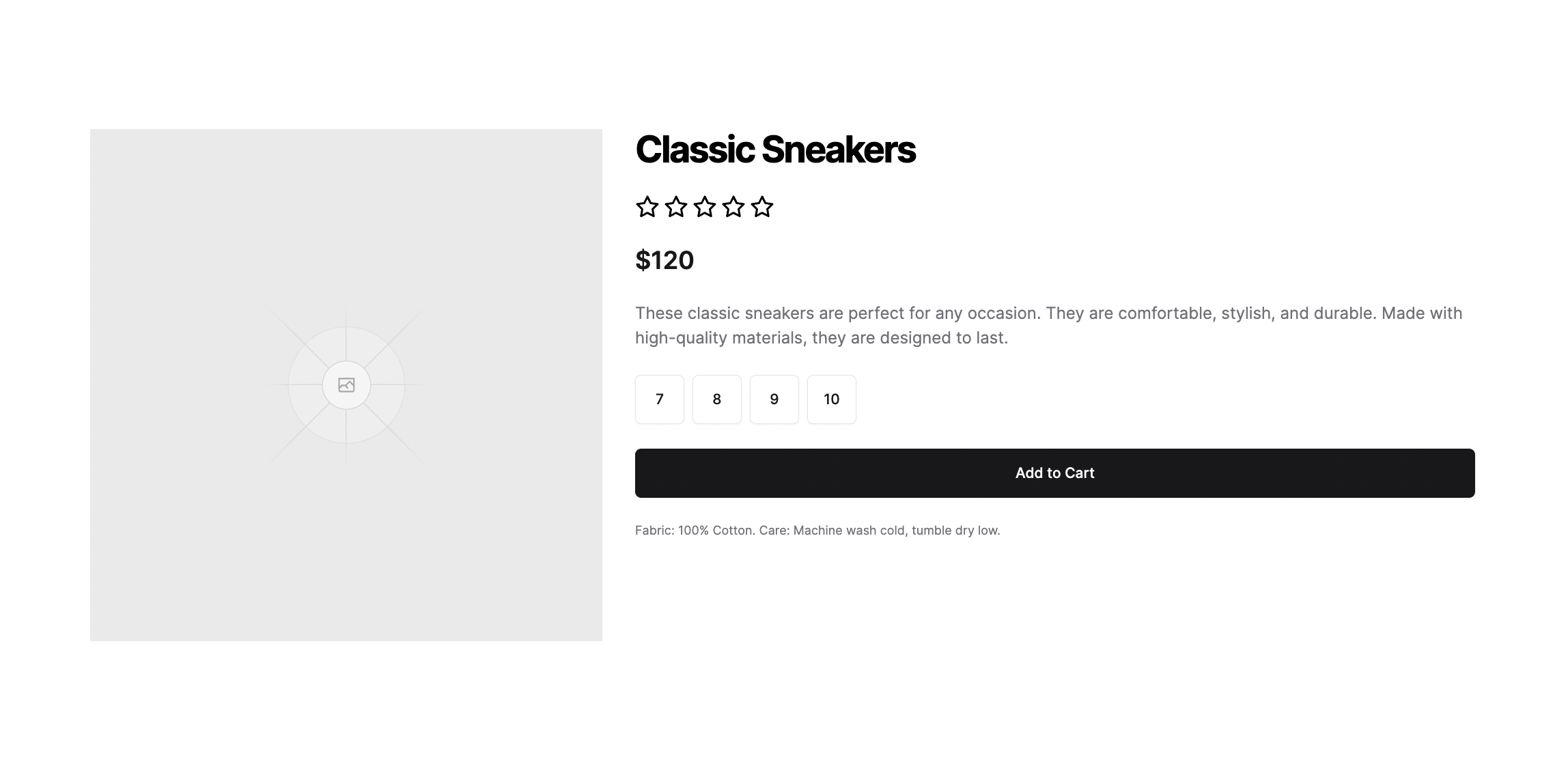1568x773 pixels.
Task: Click the $120 price label
Action: [664, 259]
